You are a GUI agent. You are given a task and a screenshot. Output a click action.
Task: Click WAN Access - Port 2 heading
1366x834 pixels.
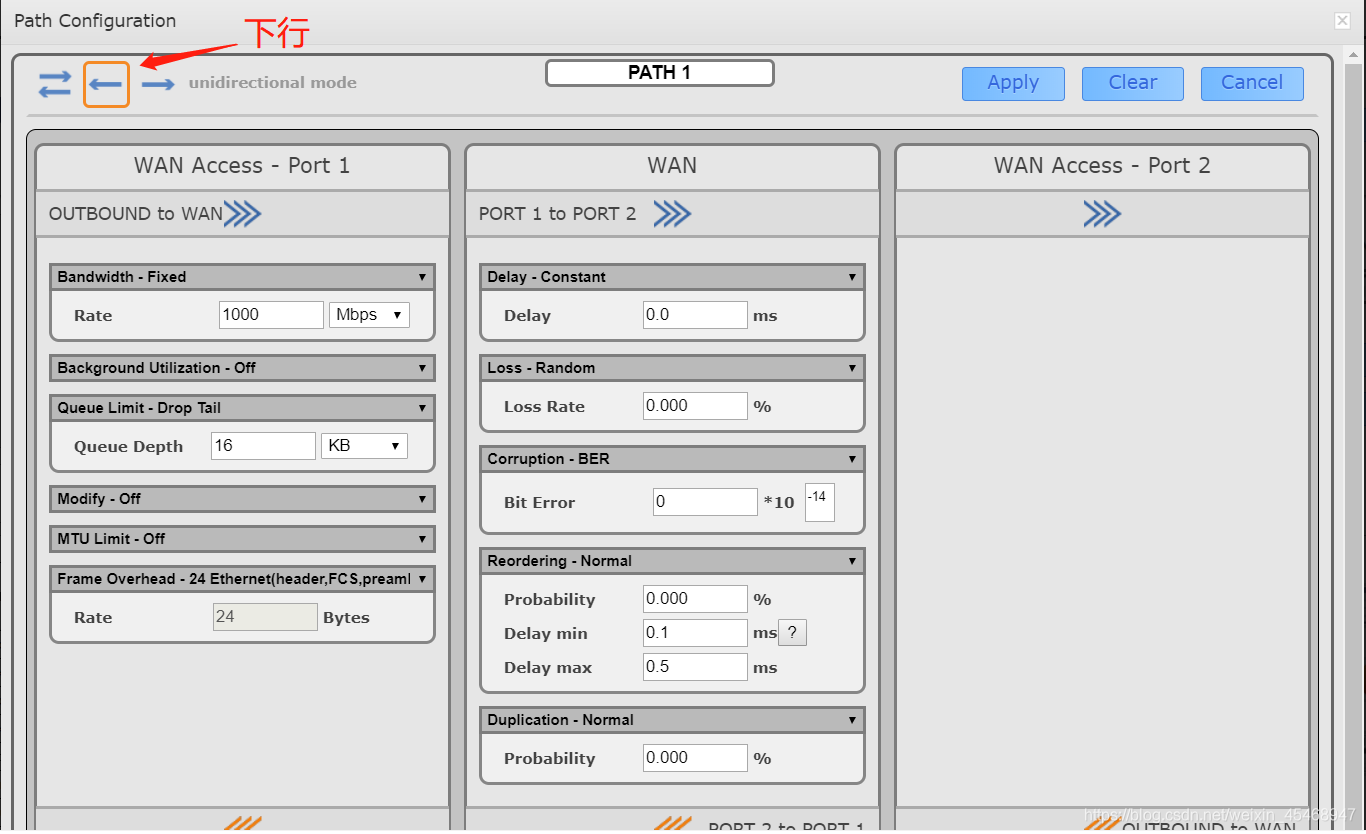(x=1102, y=166)
